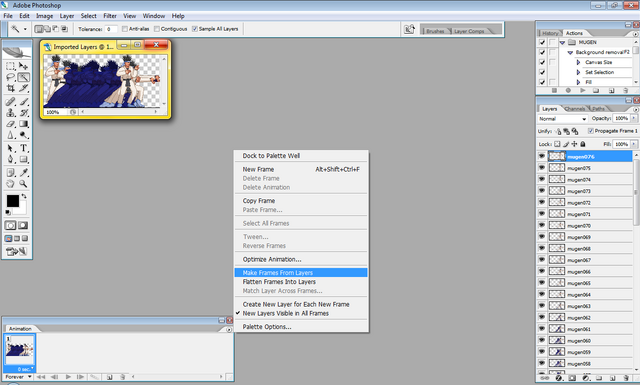The height and width of the screenshot is (385, 640).
Task: Click the black foreground color swatch
Action: pos(13,201)
